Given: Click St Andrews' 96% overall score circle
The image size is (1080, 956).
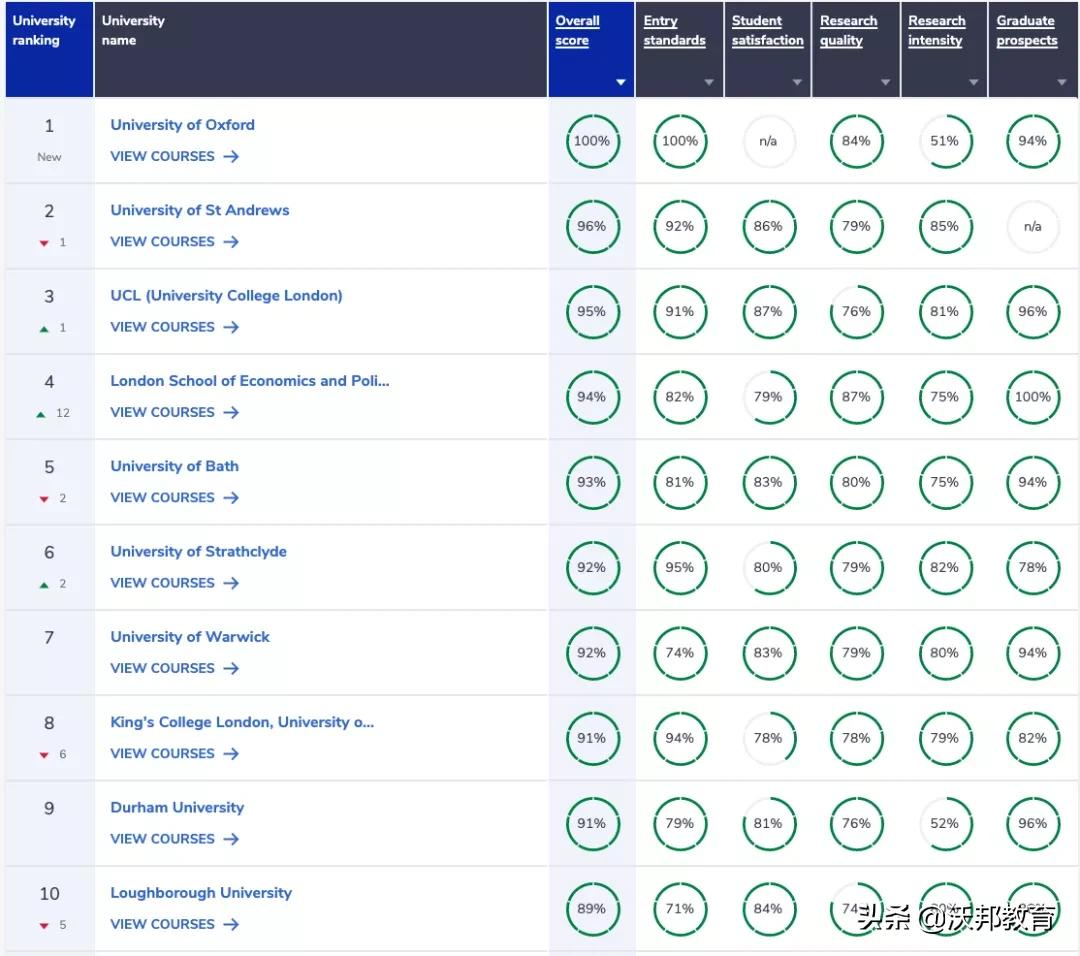Looking at the screenshot, I should 592,227.
